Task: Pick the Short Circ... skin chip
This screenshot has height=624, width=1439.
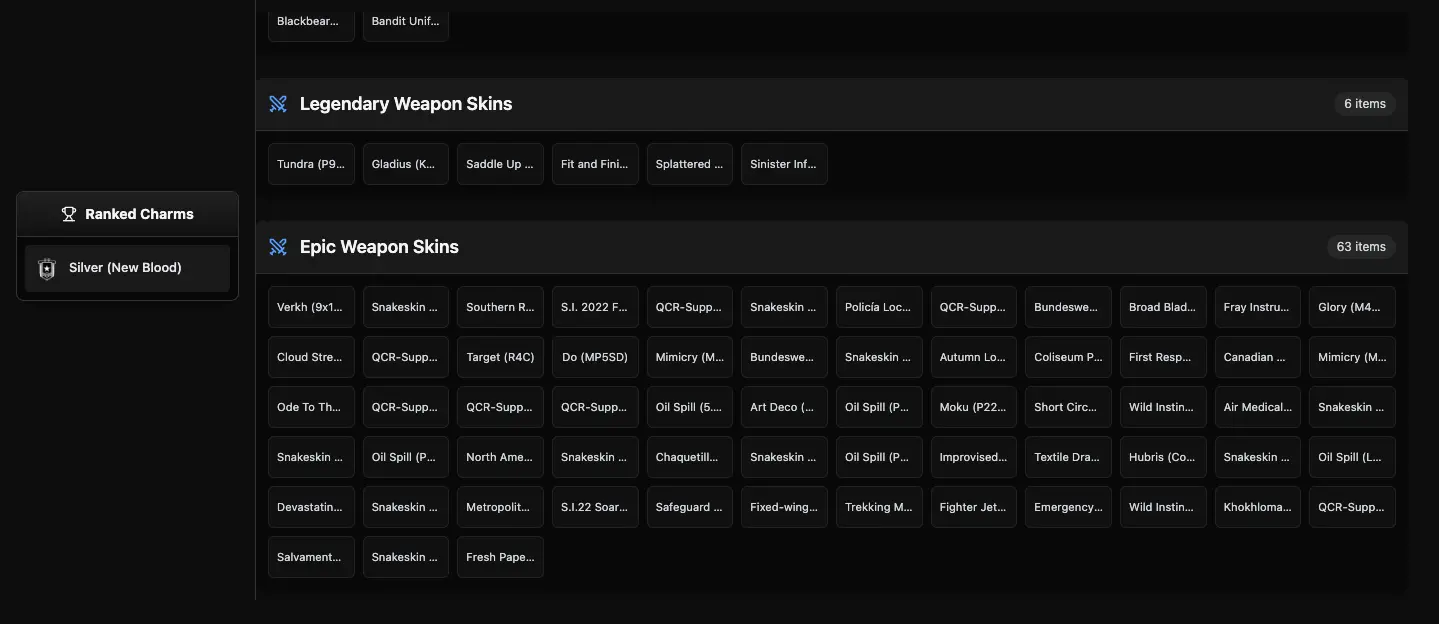Action: pyautogui.click(x=1068, y=407)
